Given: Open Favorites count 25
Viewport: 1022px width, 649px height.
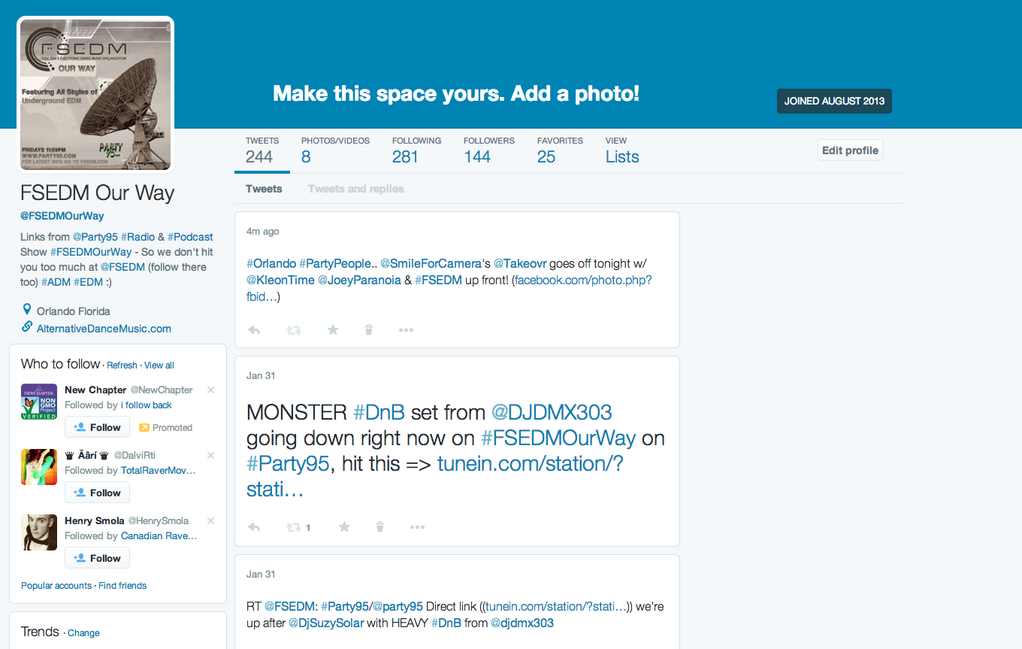Looking at the screenshot, I should pos(560,151).
